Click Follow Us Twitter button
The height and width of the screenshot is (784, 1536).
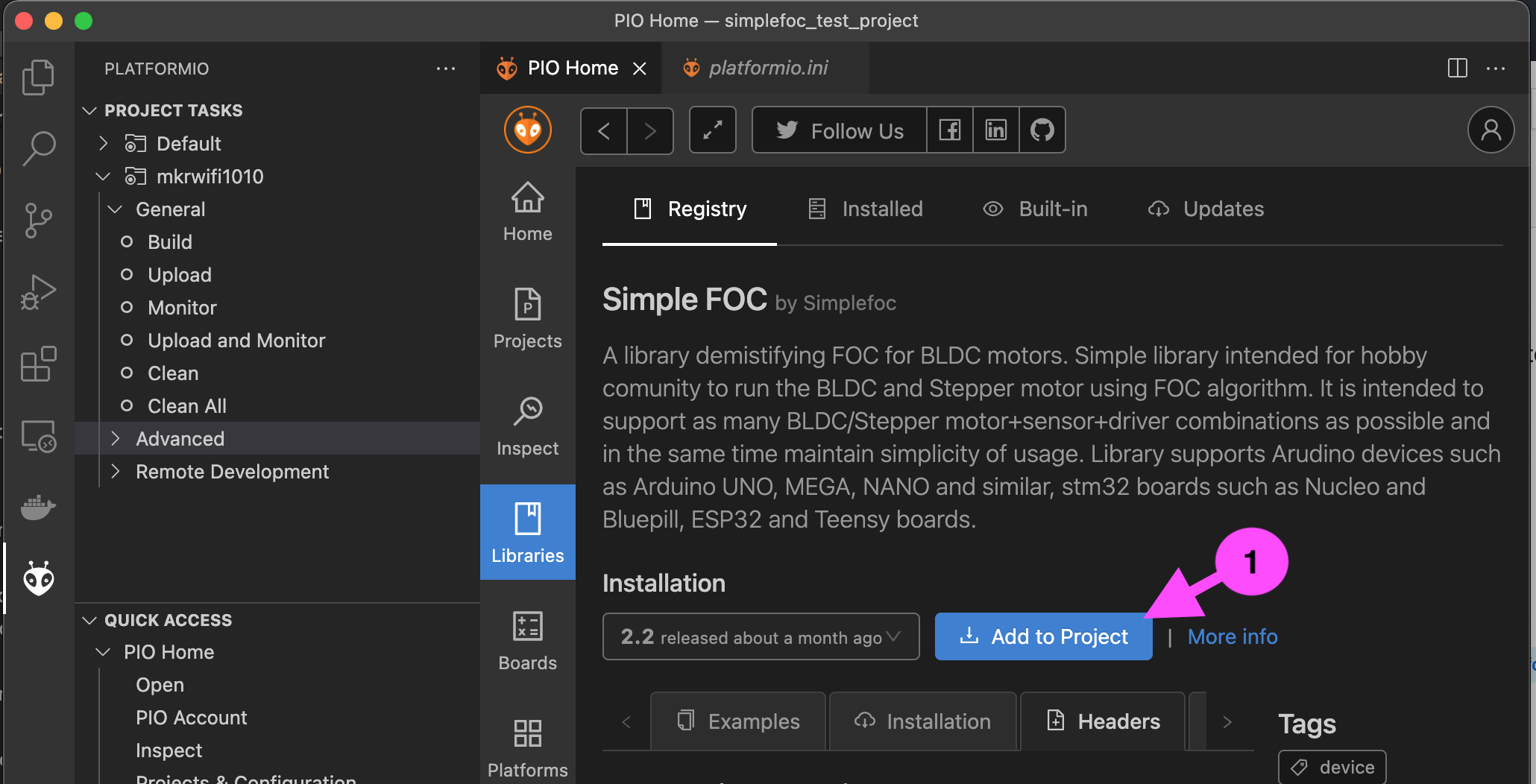tap(840, 130)
